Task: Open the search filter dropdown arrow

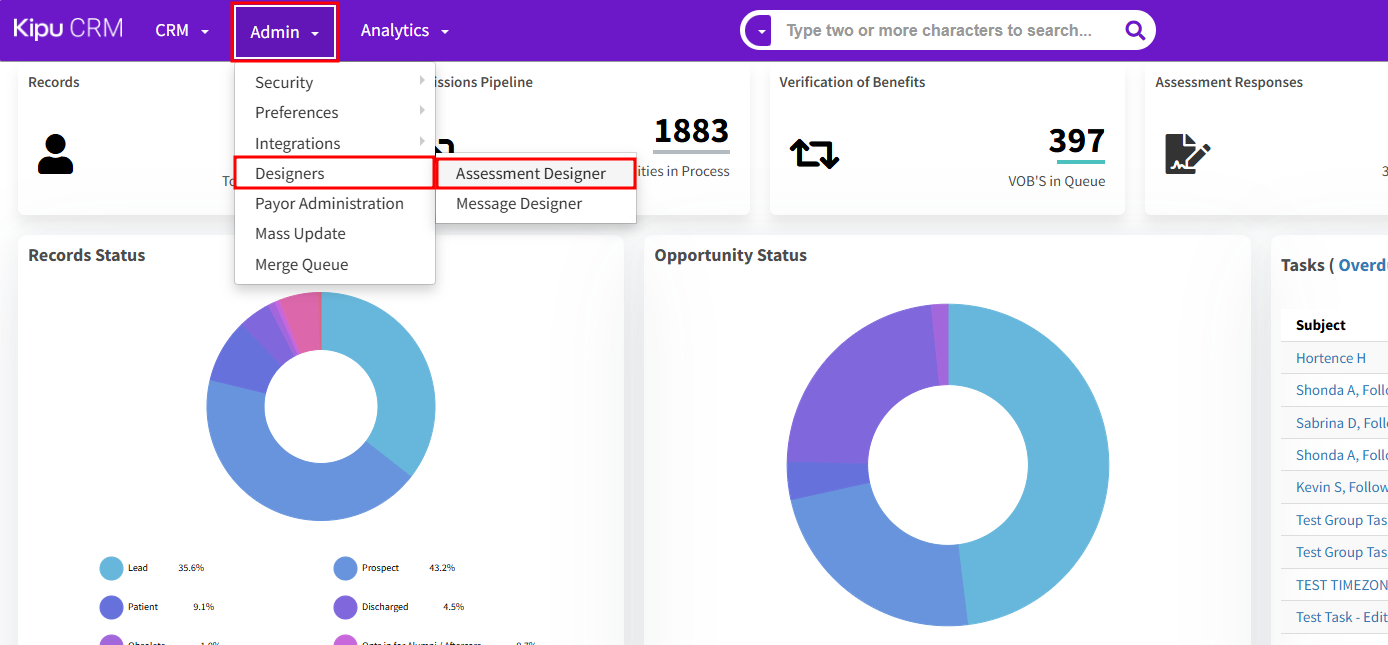Action: pyautogui.click(x=762, y=31)
